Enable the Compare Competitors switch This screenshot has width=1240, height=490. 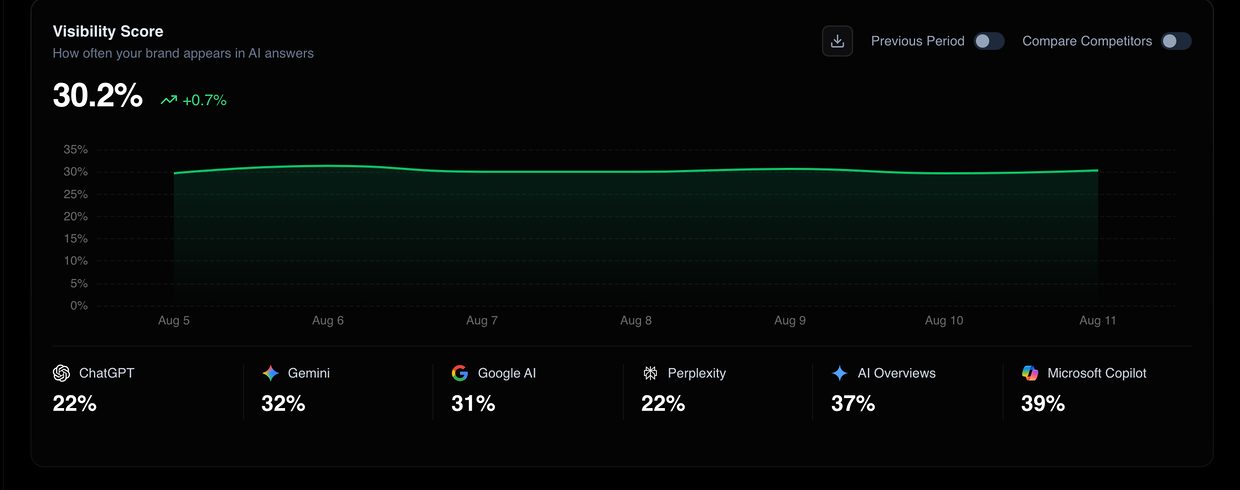pos(1176,41)
